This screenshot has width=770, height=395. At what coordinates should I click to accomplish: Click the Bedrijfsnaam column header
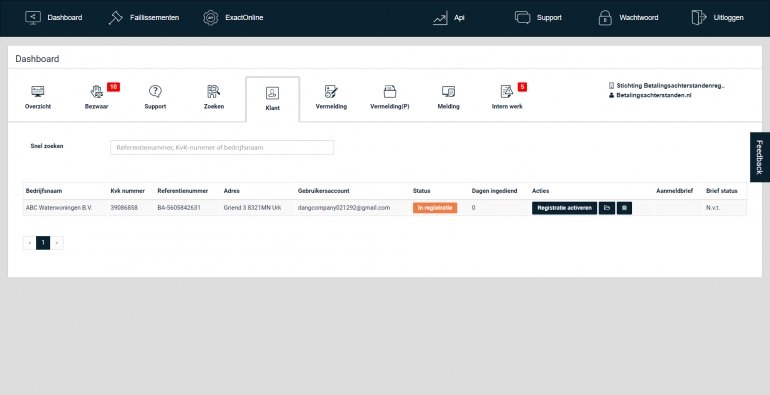click(x=44, y=191)
